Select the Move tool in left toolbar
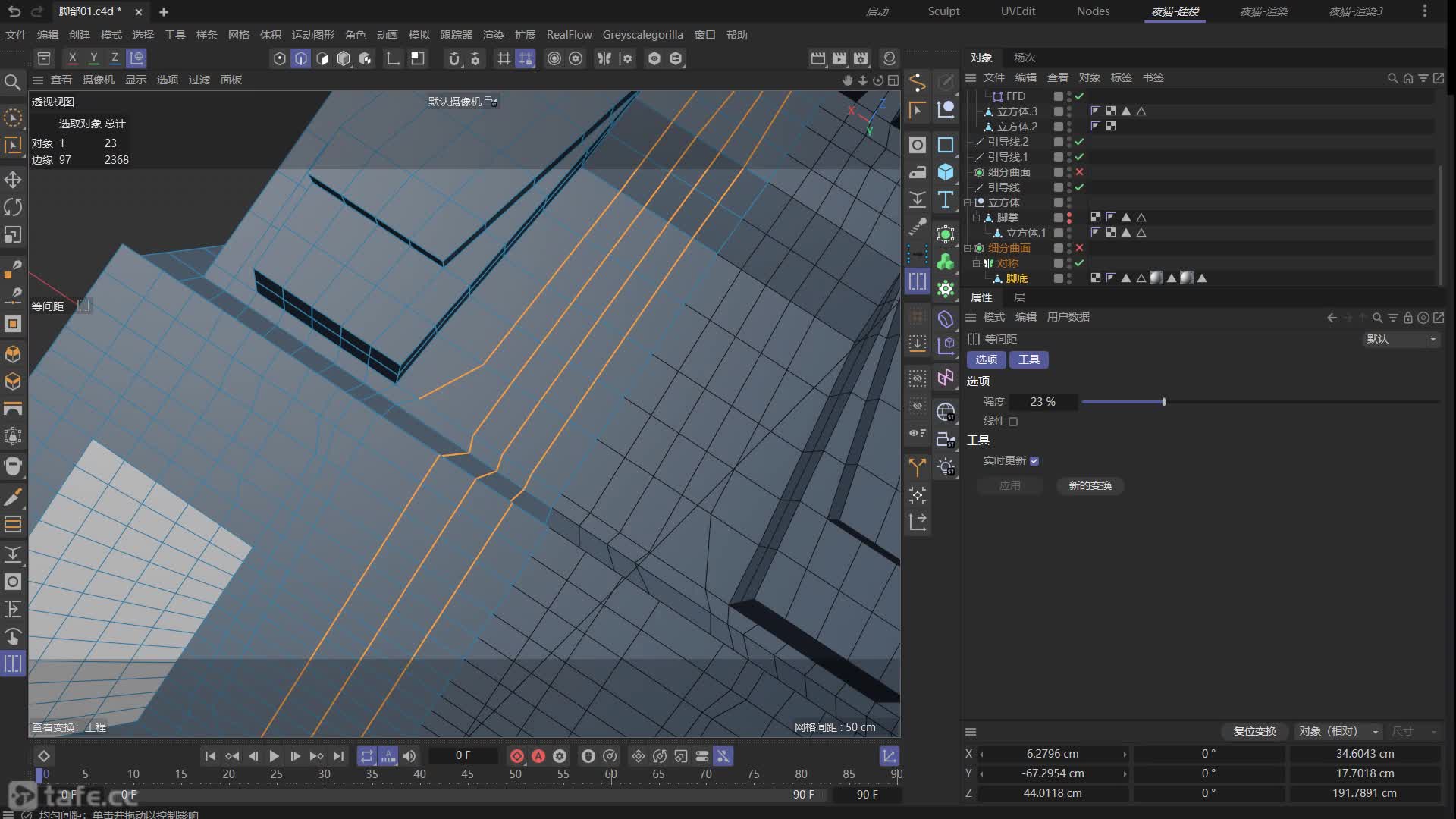The width and height of the screenshot is (1456, 819). (13, 180)
